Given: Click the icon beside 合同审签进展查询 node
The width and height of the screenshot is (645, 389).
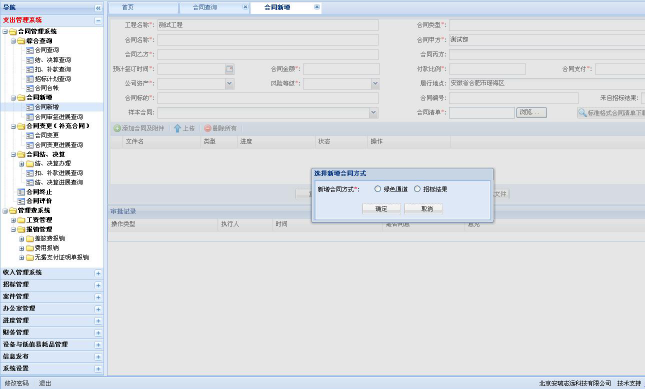Looking at the screenshot, I should [30, 117].
